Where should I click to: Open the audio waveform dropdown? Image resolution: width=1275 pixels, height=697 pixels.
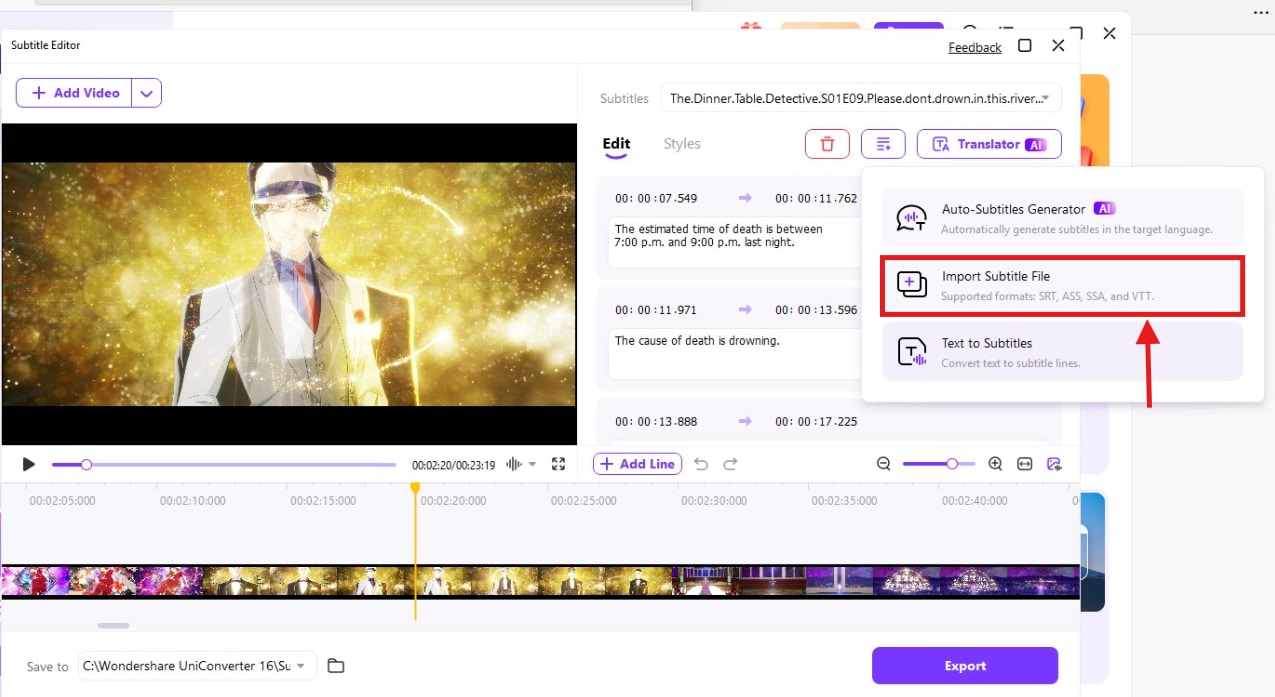[533, 464]
